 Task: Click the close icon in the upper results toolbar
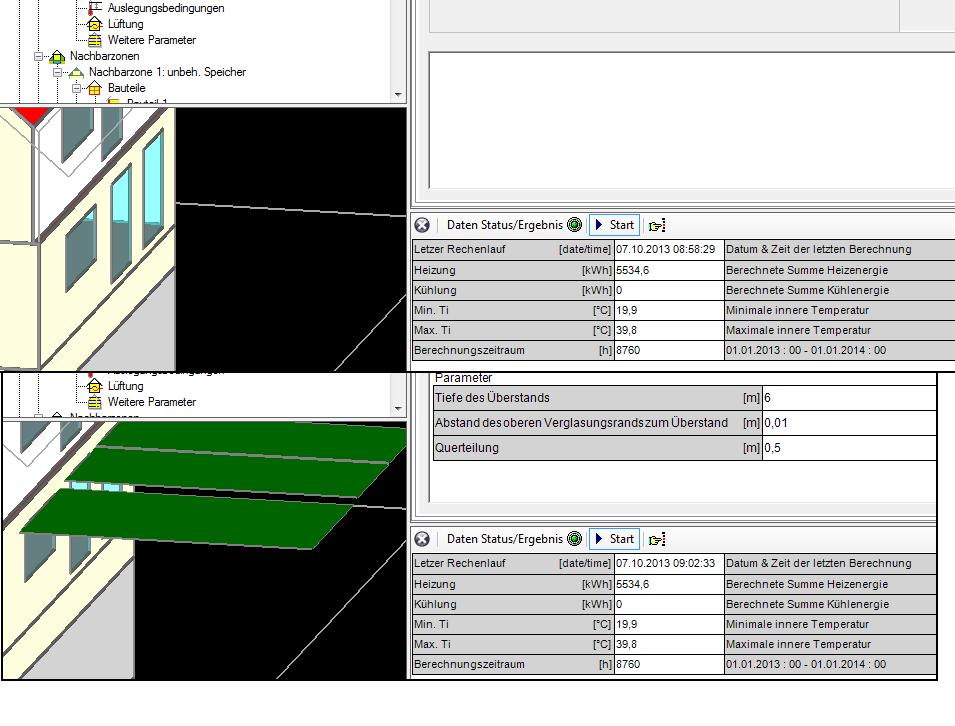point(422,225)
